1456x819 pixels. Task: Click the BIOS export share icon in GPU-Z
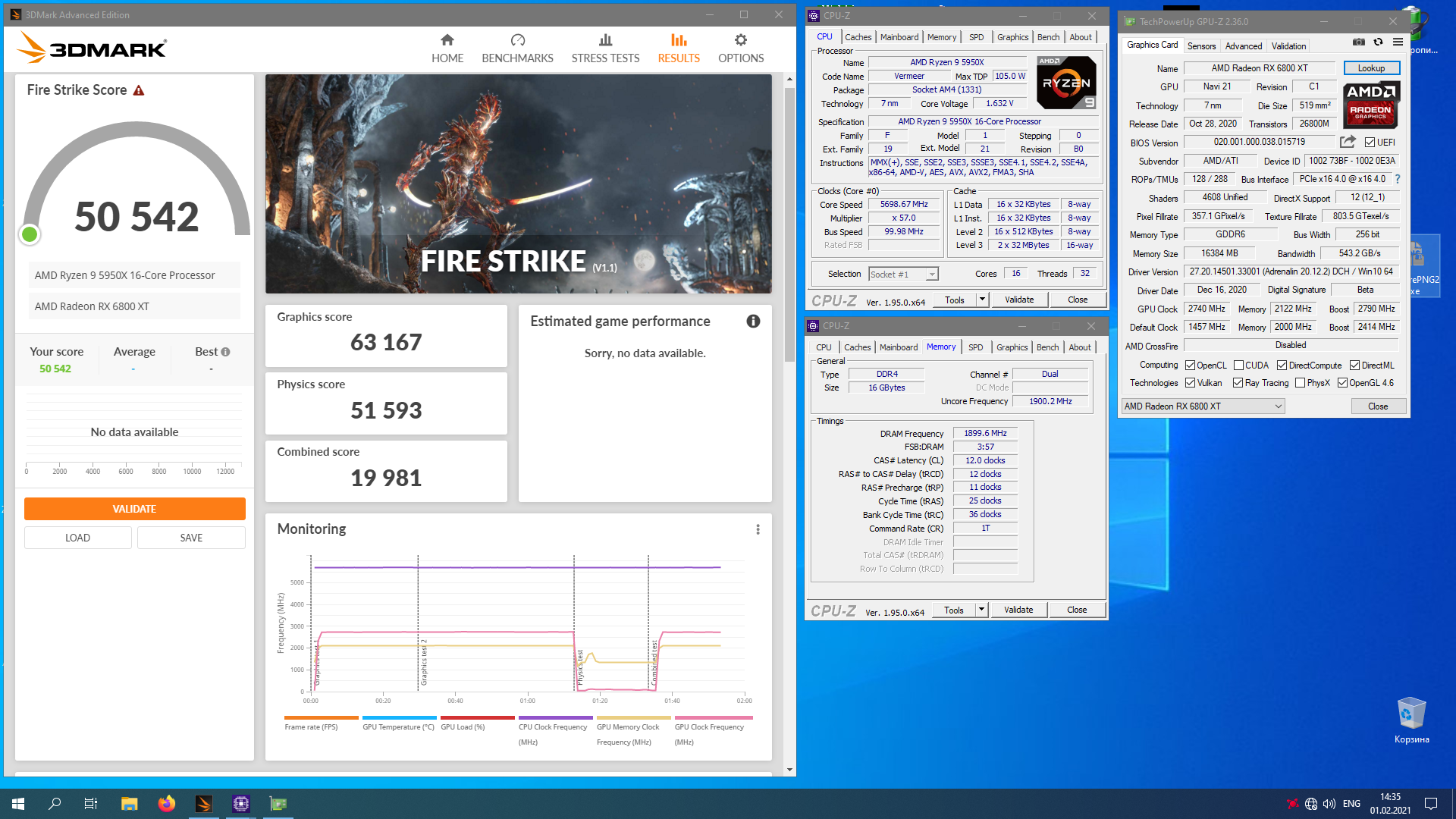tap(1348, 142)
